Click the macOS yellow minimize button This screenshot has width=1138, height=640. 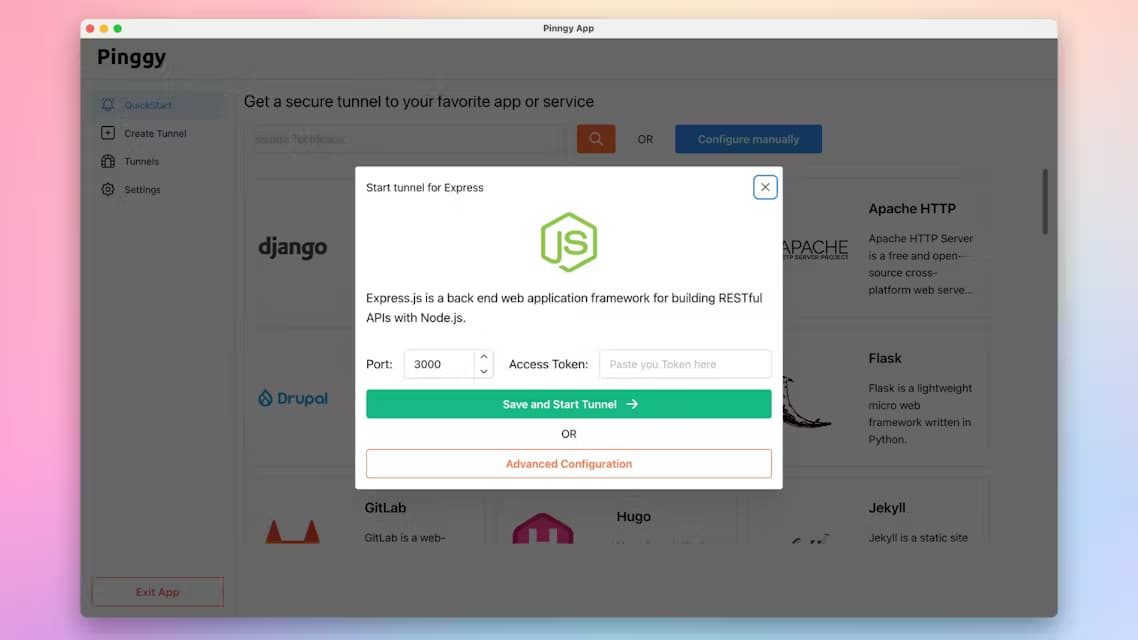[x=104, y=28]
